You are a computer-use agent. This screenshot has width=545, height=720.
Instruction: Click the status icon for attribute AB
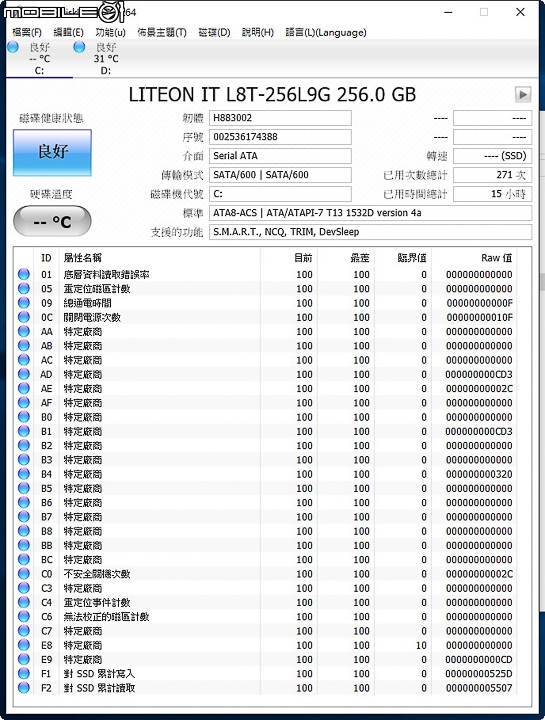pos(23,346)
